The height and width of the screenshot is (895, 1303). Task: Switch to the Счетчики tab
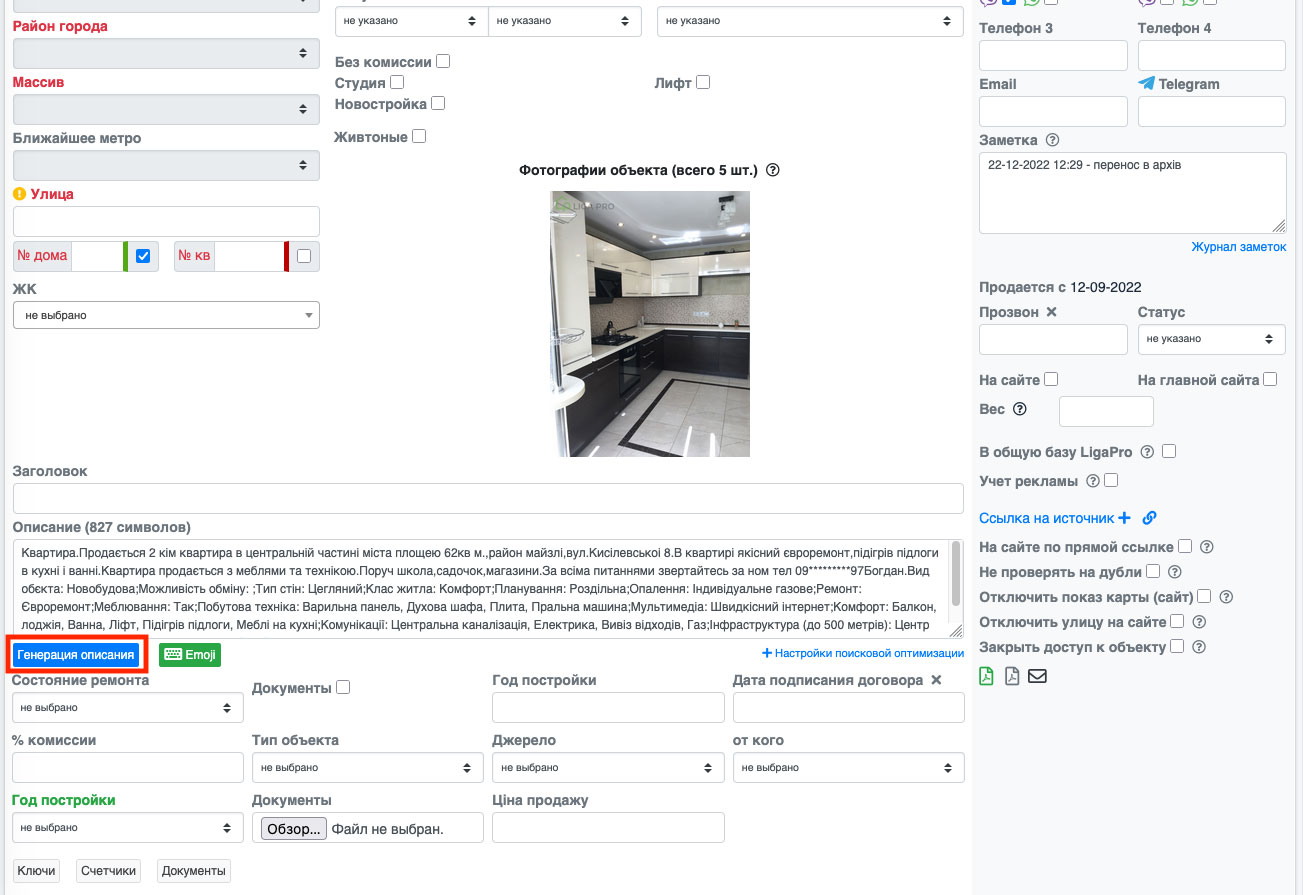pos(108,871)
